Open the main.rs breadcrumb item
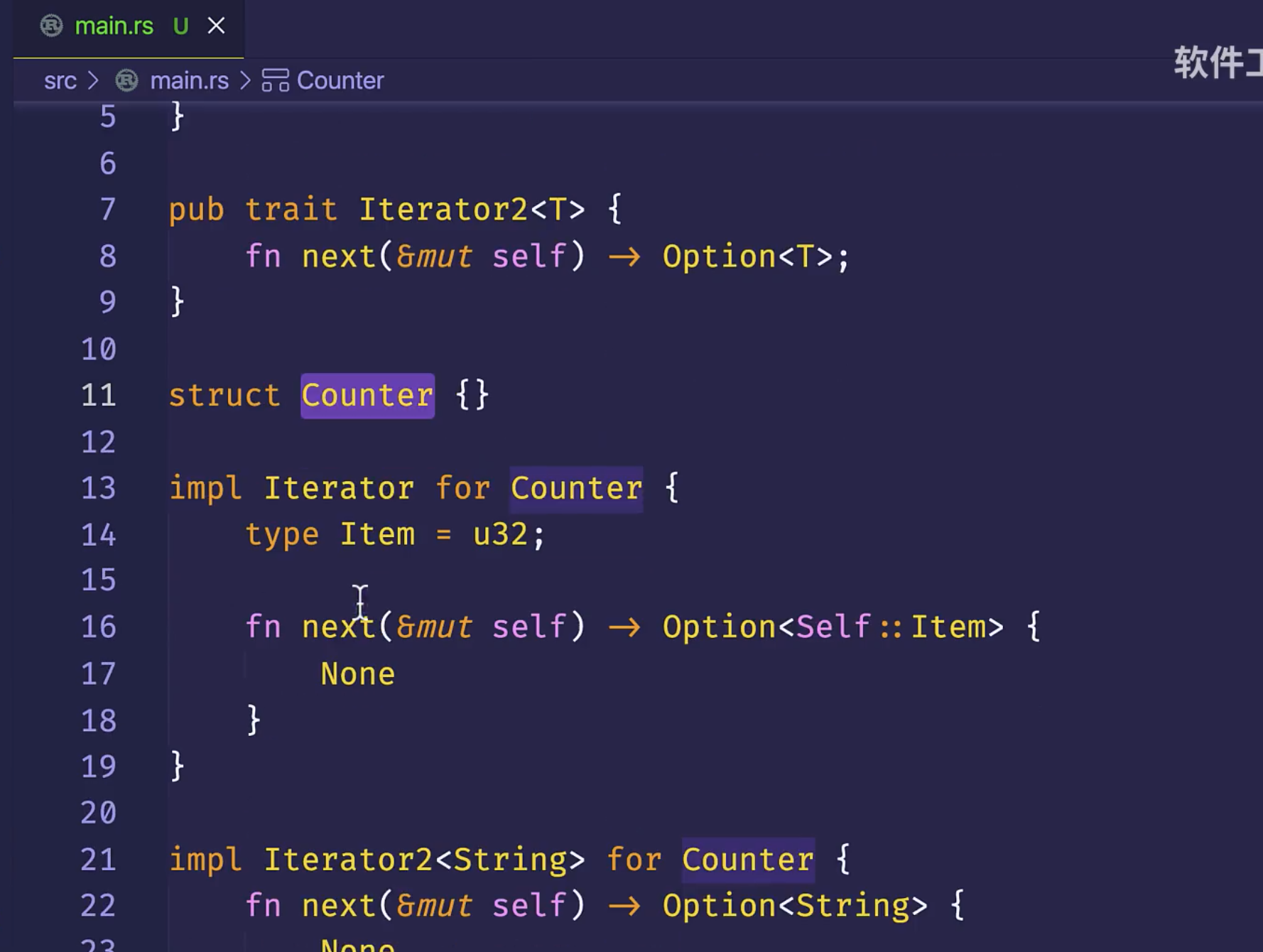 click(189, 81)
